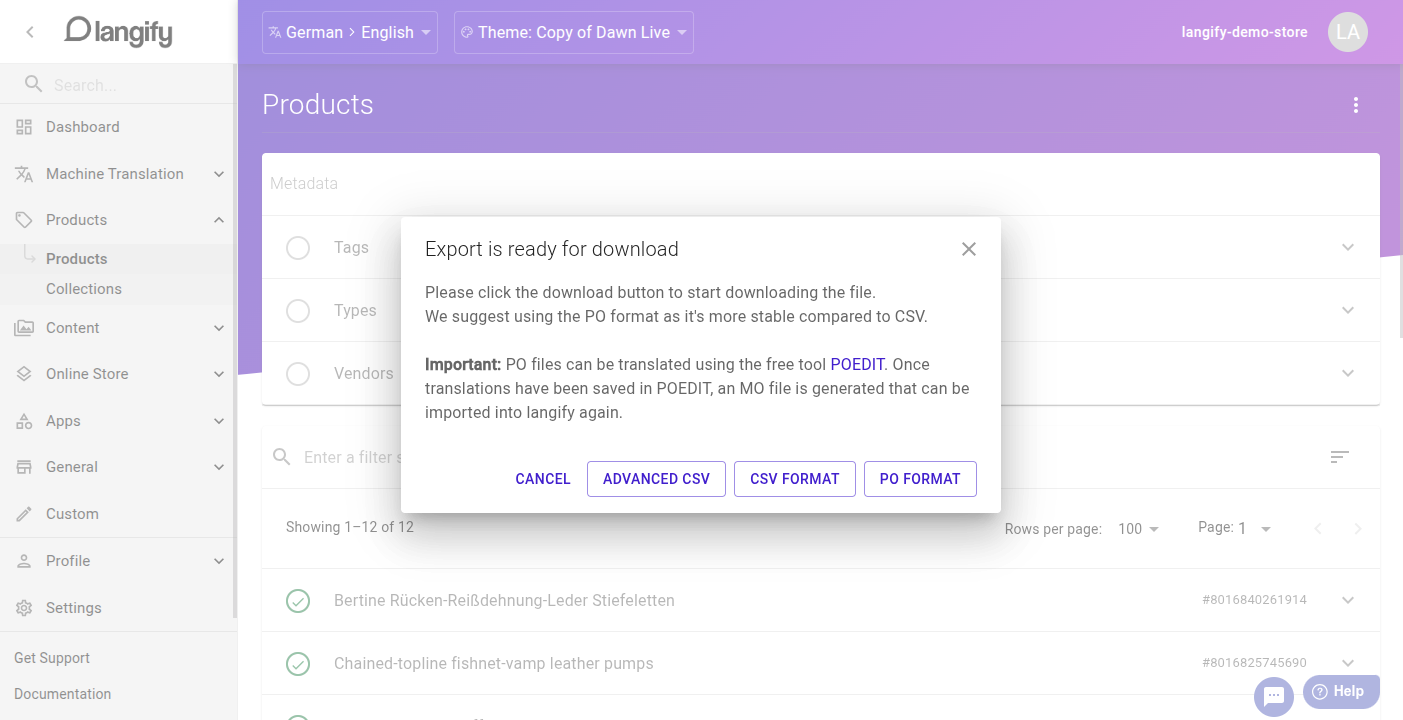Click the back arrow beside langify logo

(x=30, y=32)
